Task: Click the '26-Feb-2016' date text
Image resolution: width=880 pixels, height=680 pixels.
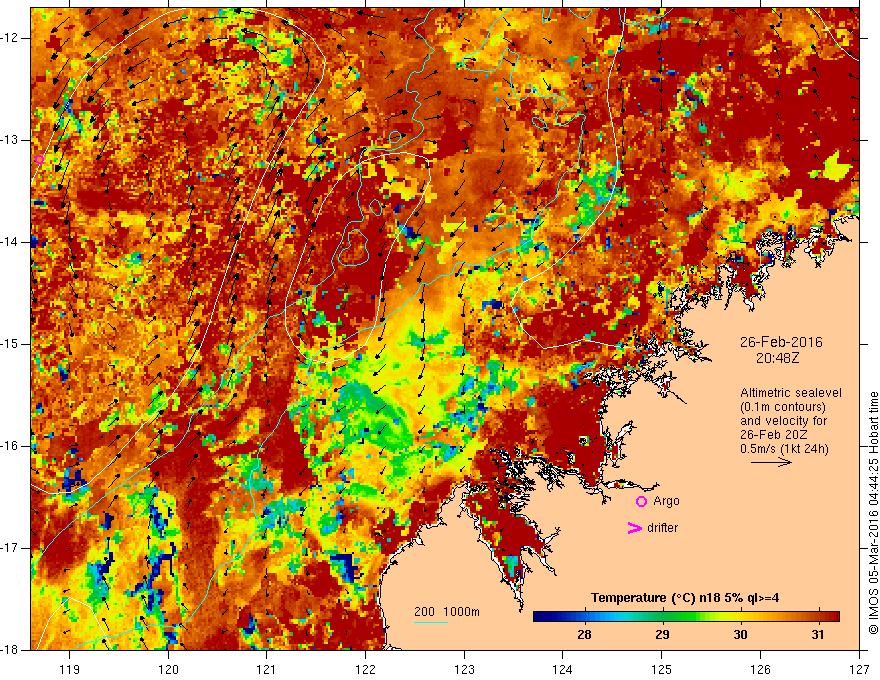Action: click(781, 342)
